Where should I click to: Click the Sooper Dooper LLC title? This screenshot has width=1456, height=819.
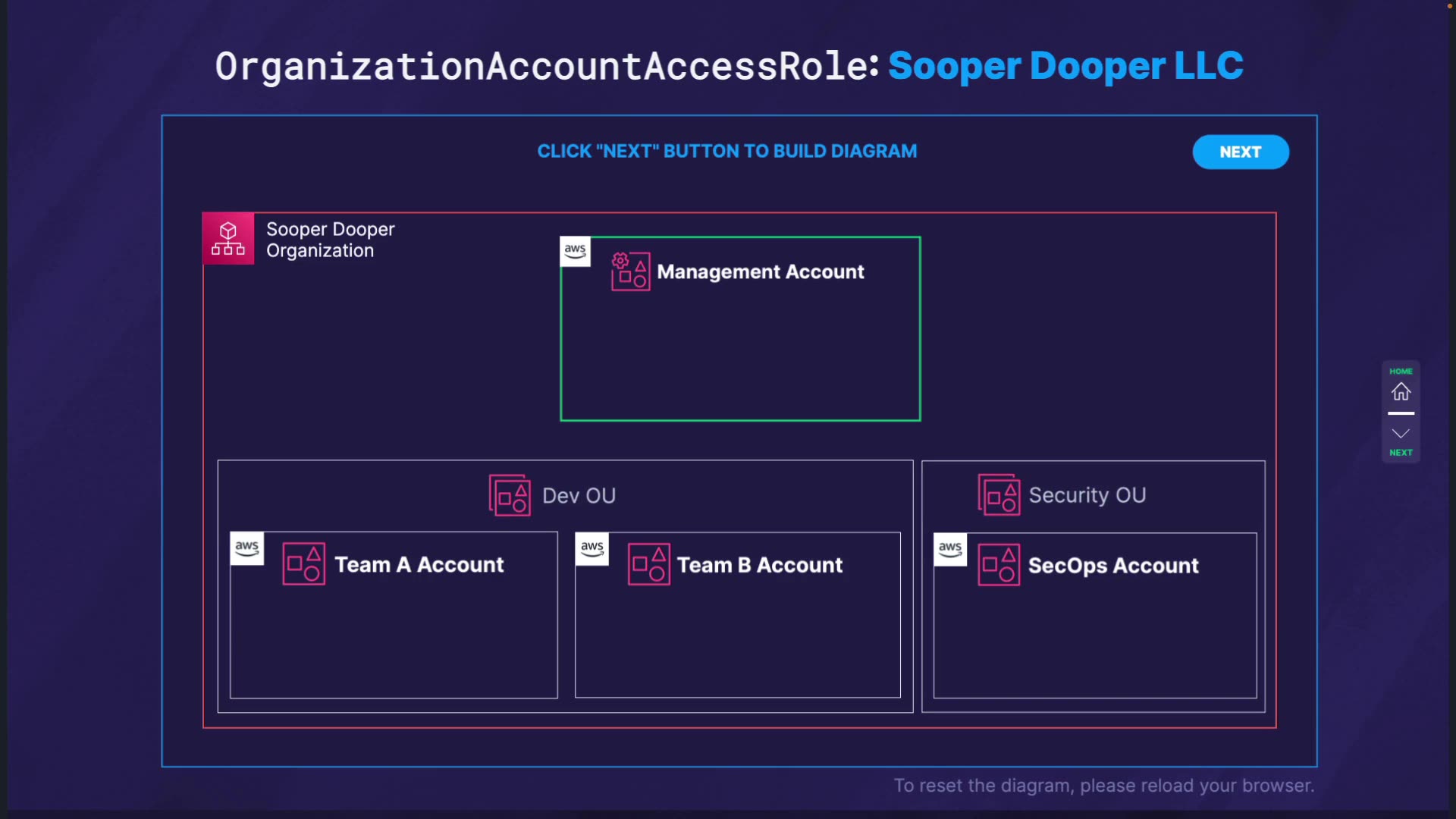click(x=1065, y=66)
